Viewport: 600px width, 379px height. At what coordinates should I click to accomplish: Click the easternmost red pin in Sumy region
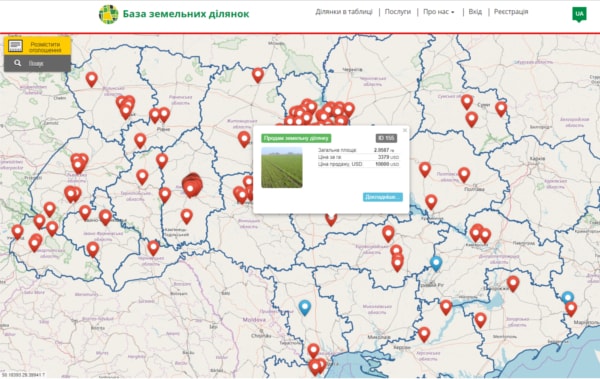pos(501,109)
